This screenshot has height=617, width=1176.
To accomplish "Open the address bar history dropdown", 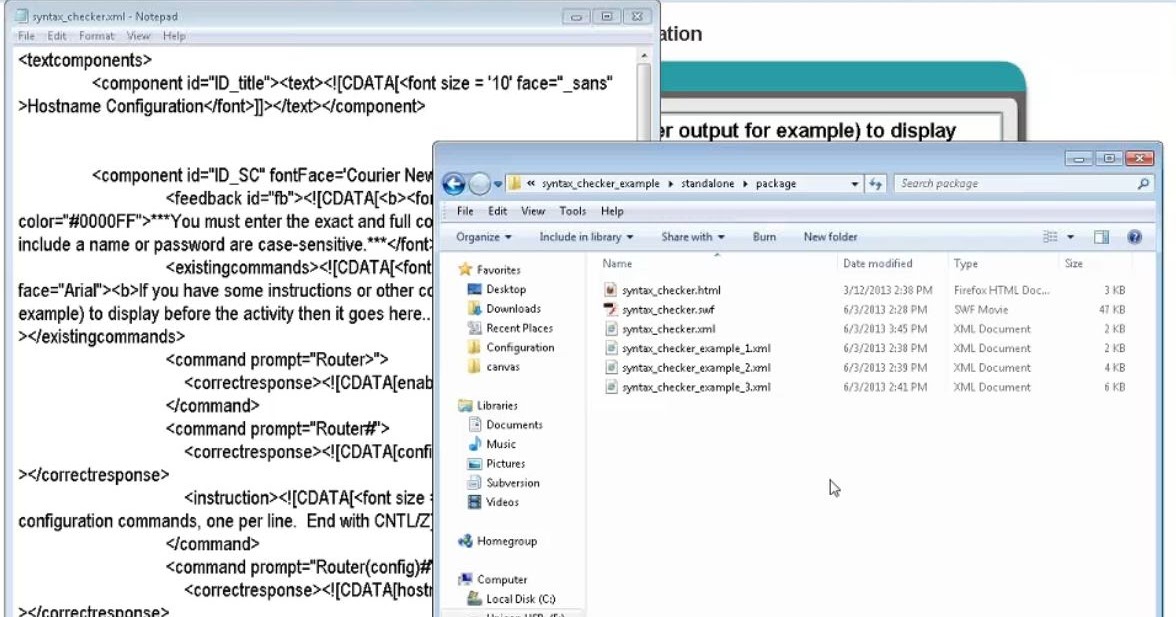I will coord(854,184).
